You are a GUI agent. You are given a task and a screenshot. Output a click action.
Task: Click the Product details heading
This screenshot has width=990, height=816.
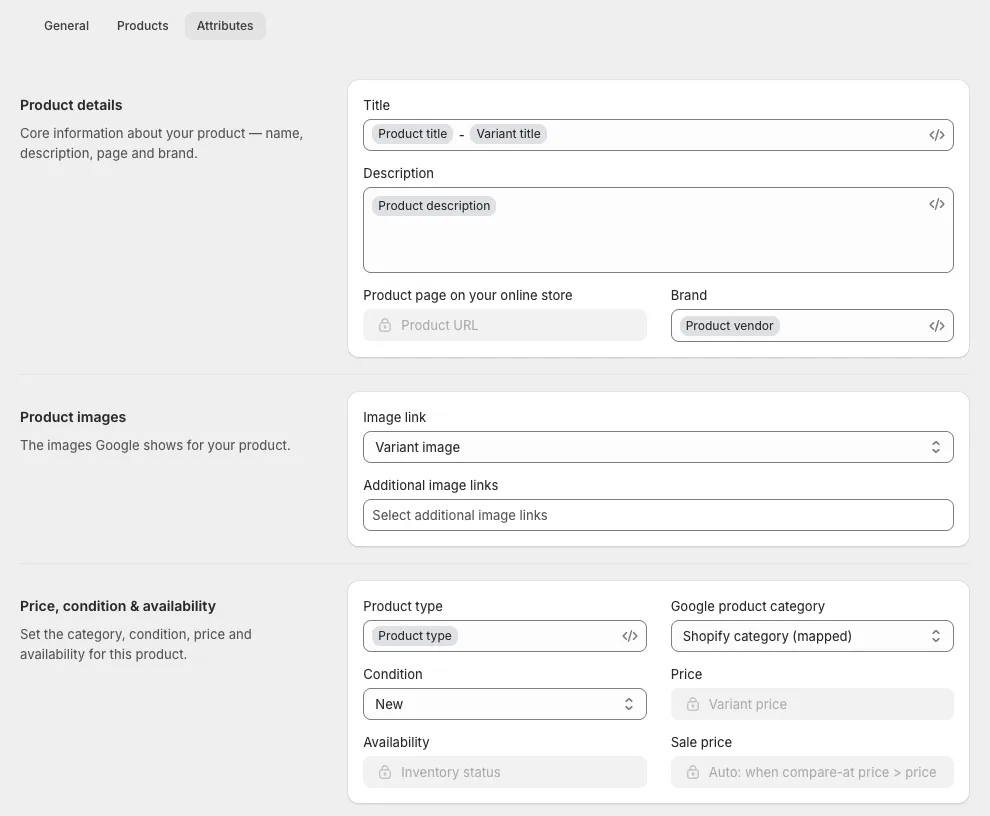(x=71, y=105)
